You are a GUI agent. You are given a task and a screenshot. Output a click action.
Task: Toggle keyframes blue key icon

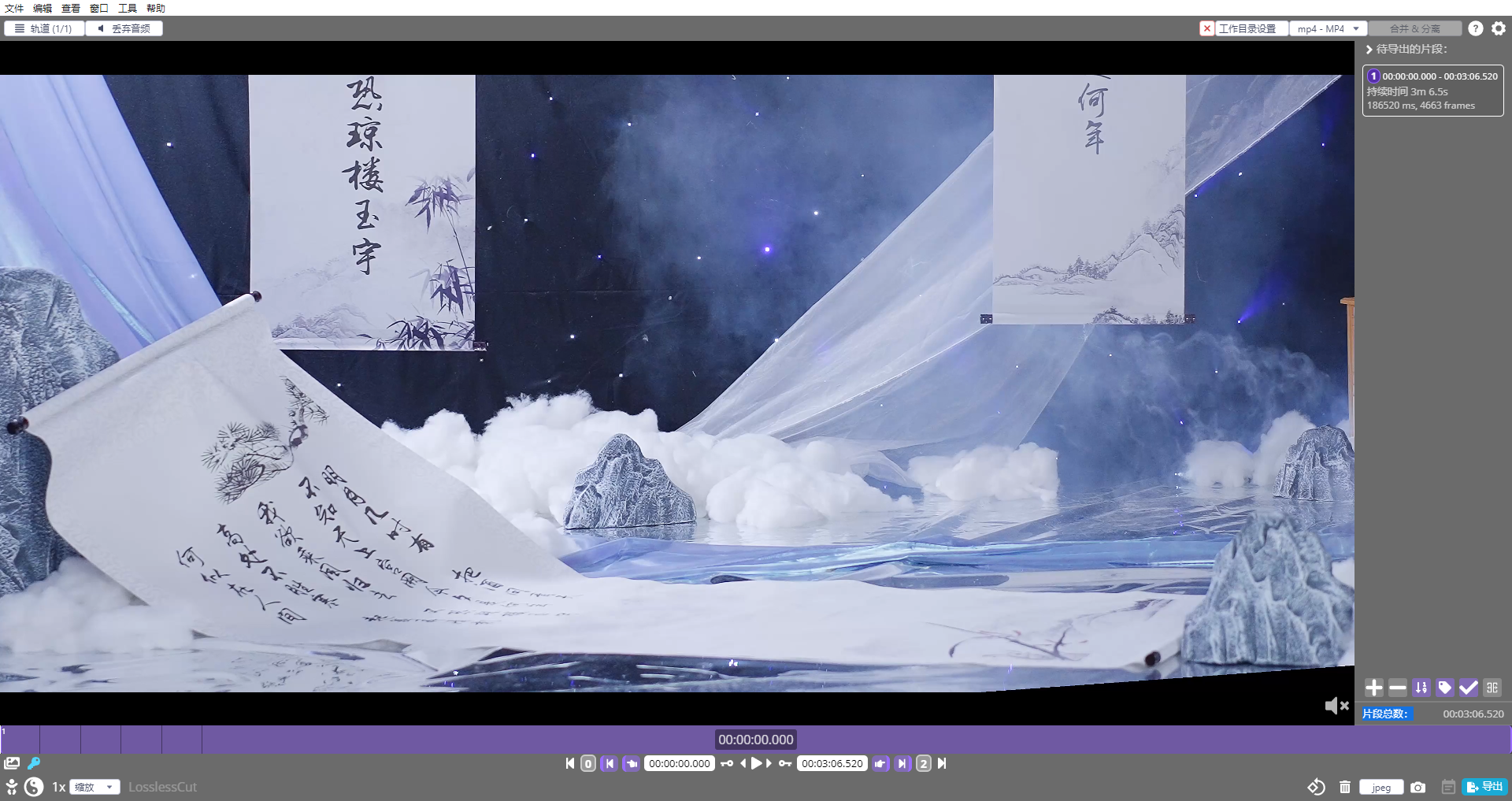34,763
